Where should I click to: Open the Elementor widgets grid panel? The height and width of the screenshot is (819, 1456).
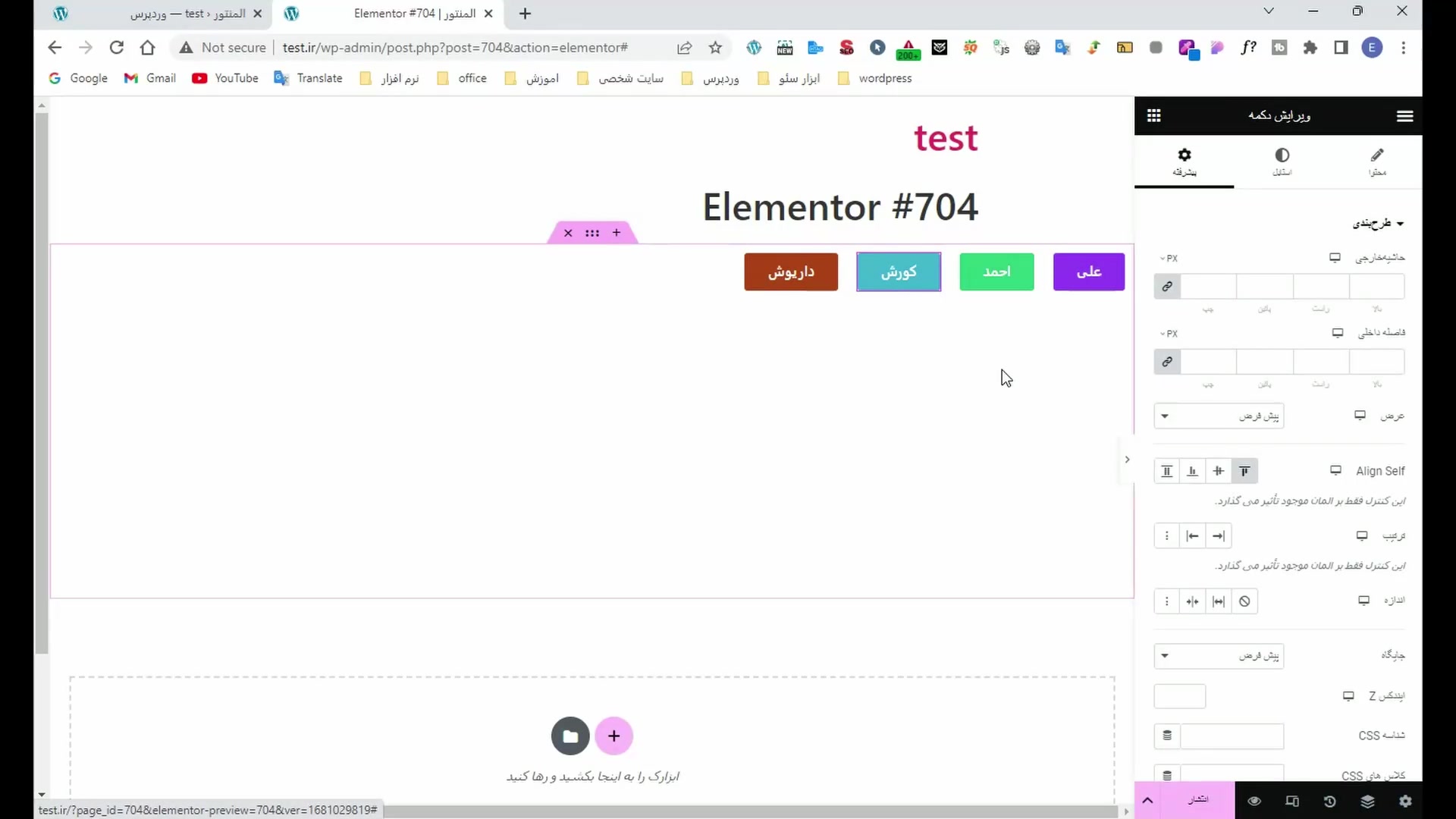pos(1153,115)
